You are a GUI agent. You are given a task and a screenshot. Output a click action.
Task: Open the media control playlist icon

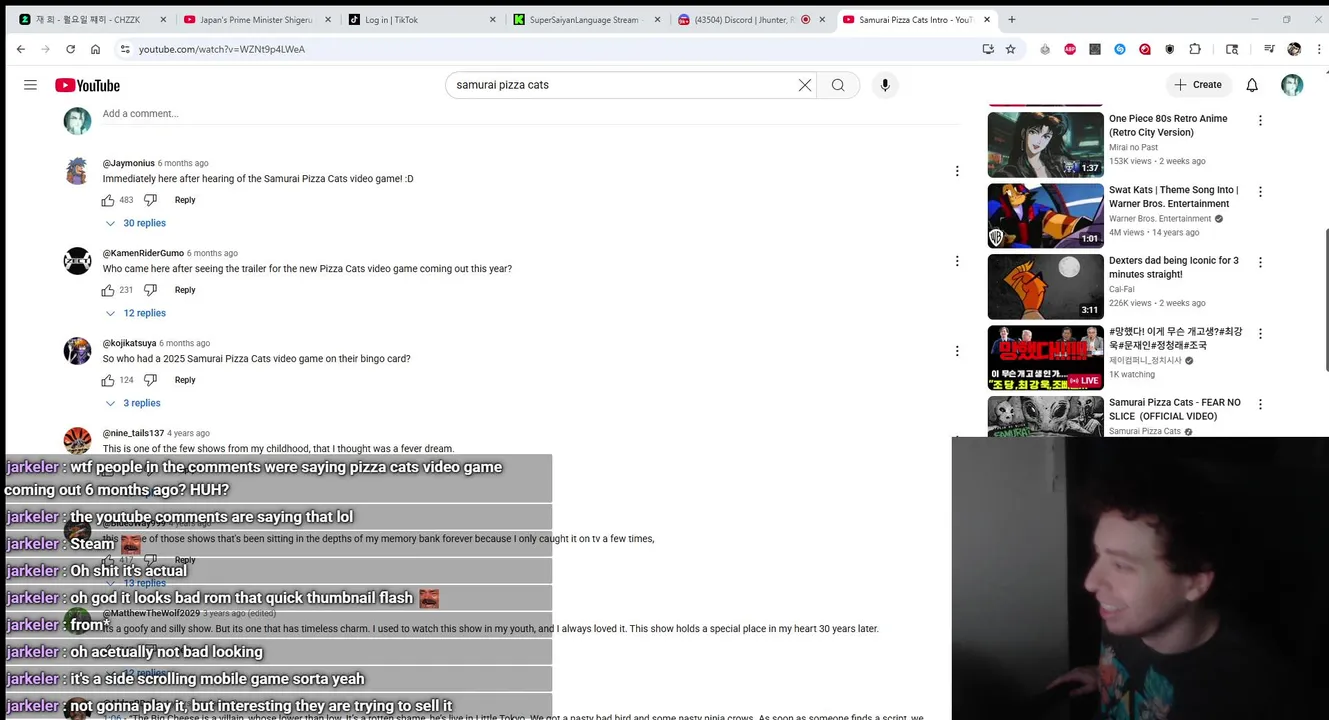click(1269, 49)
